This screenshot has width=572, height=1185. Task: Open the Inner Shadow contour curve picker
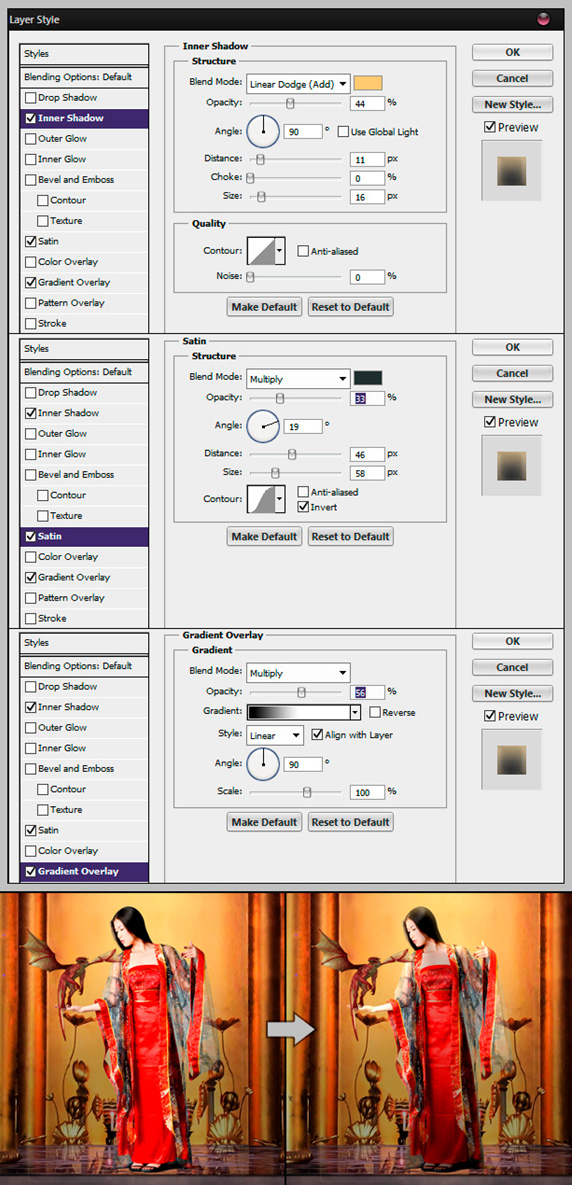[x=266, y=251]
